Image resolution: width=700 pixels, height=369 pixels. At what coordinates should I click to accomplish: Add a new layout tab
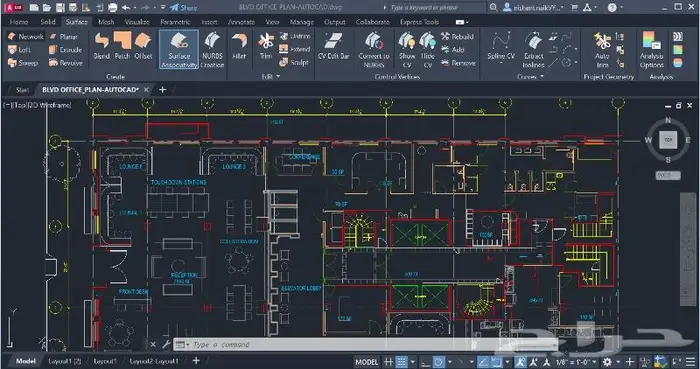(x=196, y=361)
